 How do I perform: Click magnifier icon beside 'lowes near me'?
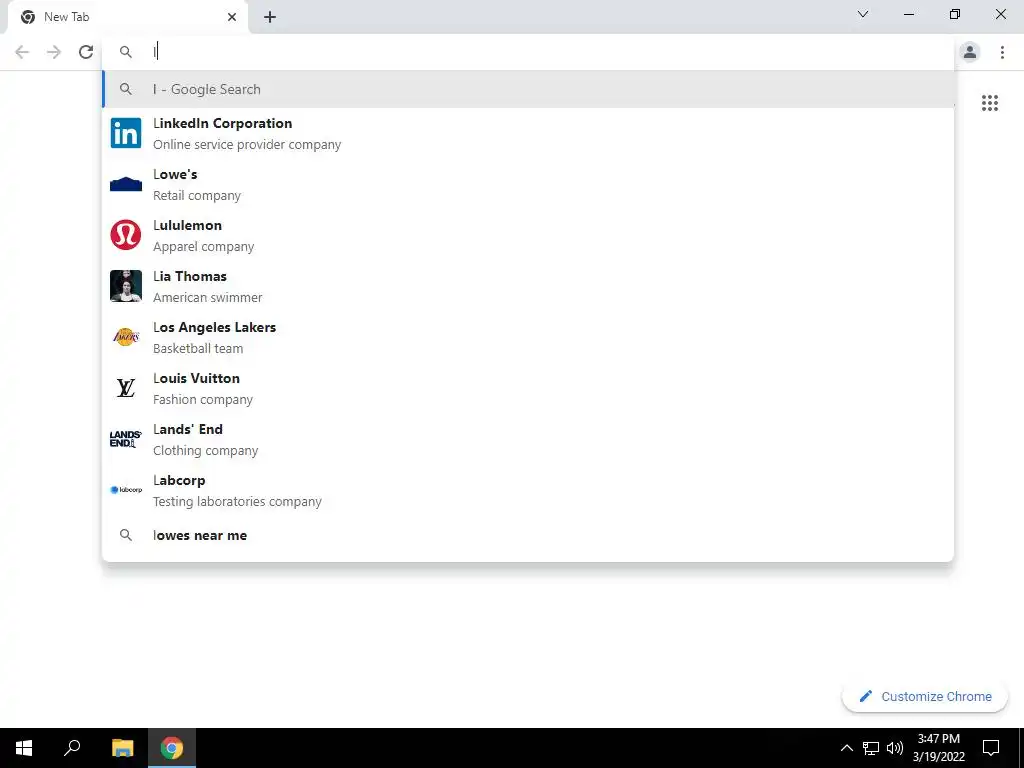click(x=126, y=536)
